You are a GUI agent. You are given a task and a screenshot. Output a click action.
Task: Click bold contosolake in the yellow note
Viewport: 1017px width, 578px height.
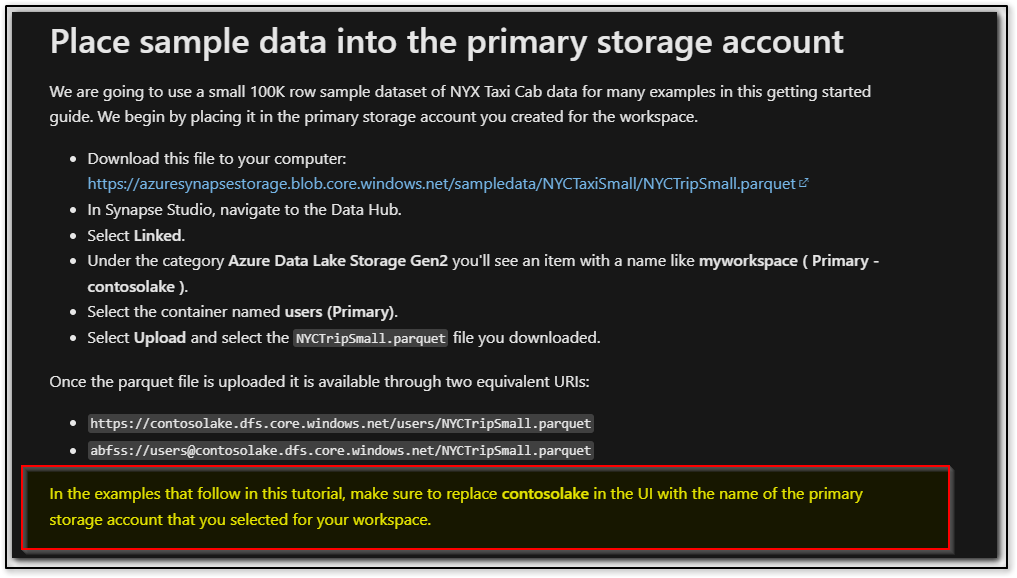click(545, 494)
